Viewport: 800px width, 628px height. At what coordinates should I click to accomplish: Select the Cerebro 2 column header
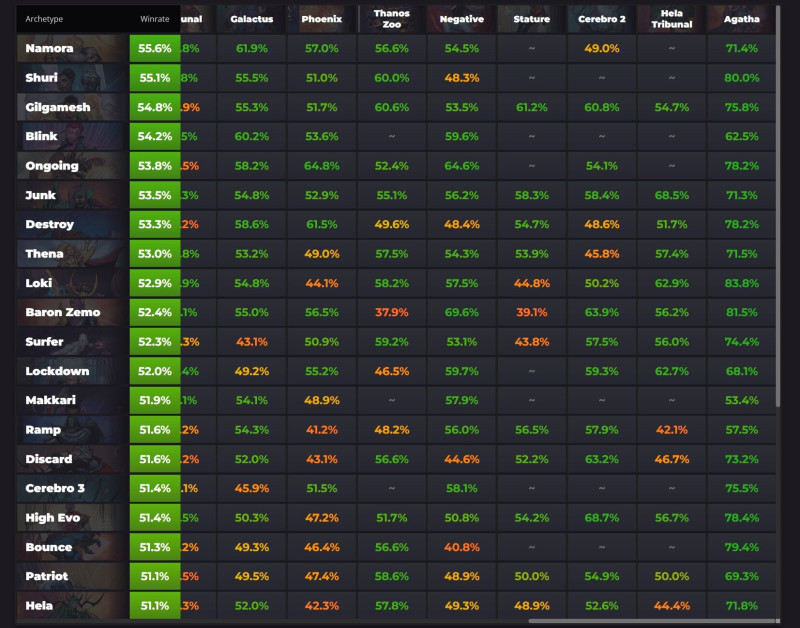(x=602, y=19)
